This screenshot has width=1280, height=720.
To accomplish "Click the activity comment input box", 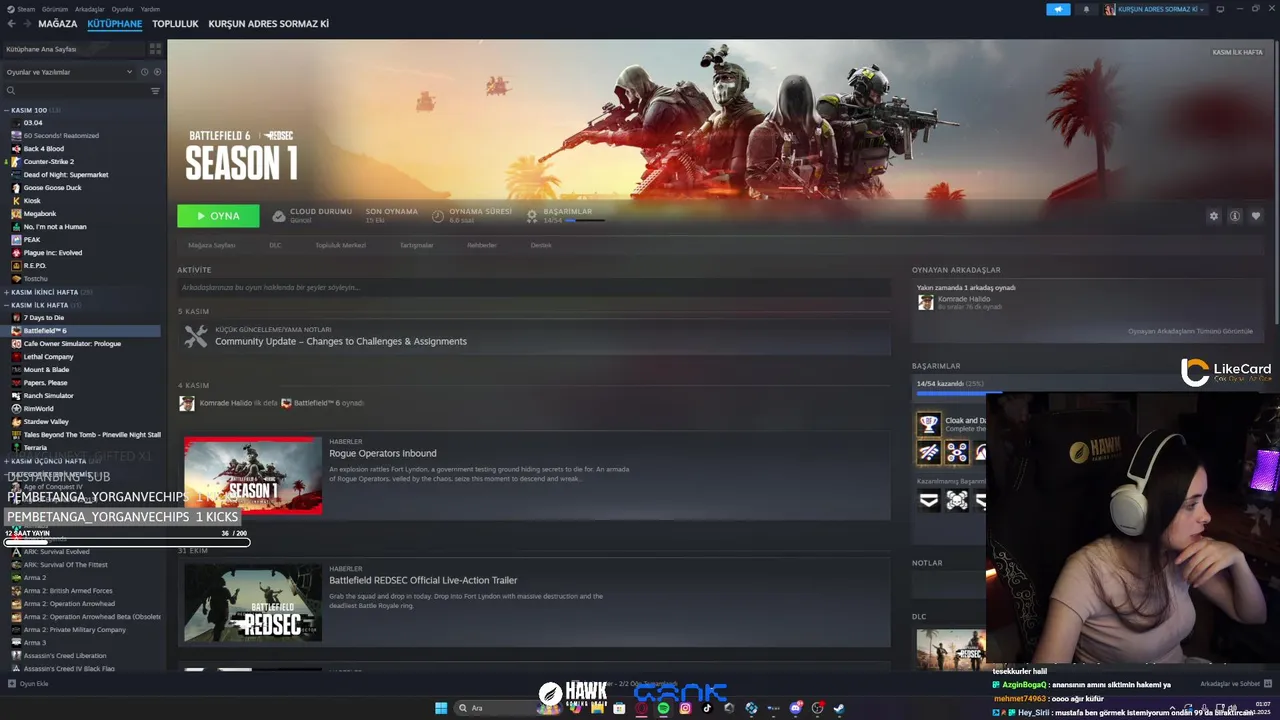I will [534, 287].
